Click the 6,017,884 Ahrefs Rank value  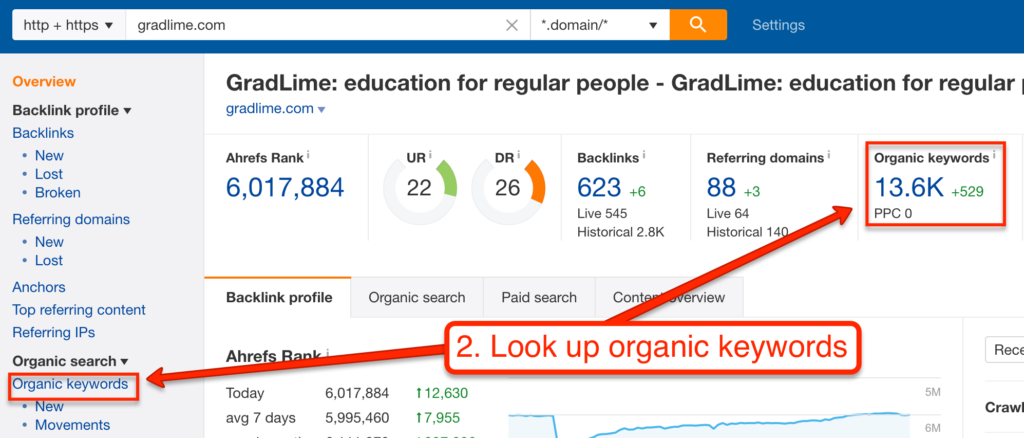coord(285,188)
